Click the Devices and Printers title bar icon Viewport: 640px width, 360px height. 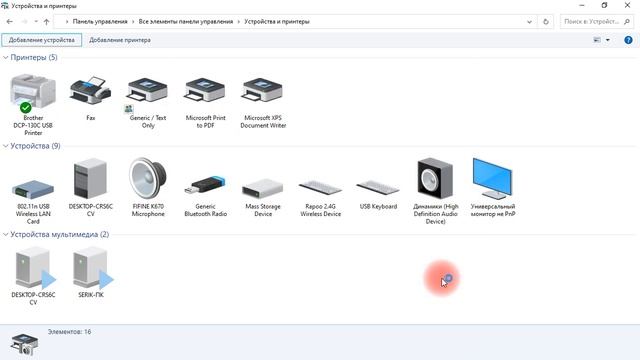(4, 6)
